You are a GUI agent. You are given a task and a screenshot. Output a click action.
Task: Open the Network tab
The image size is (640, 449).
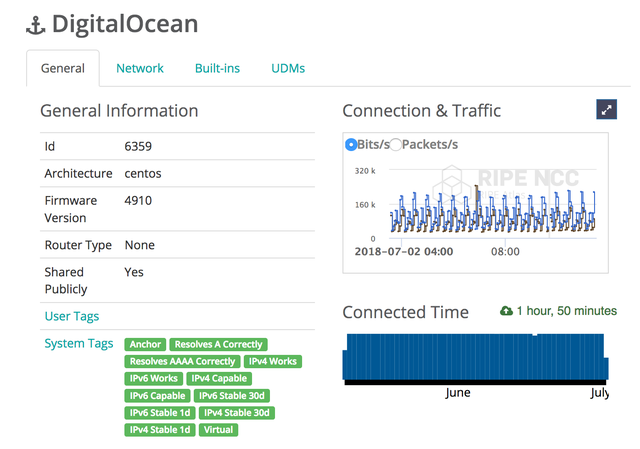point(140,68)
